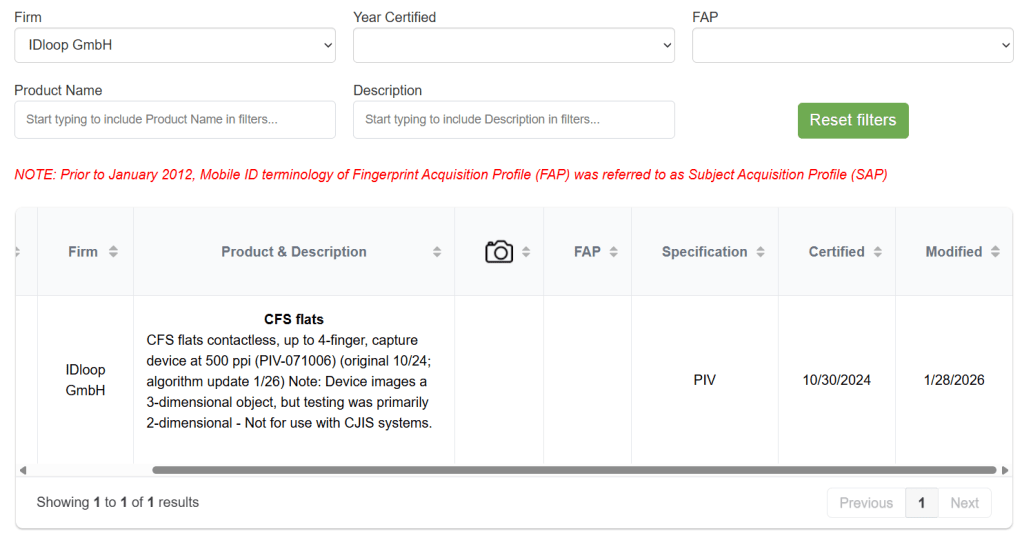Screen dimensions: 1022x538
Task: Sort by Specification column arrows
Action: pyautogui.click(x=761, y=252)
